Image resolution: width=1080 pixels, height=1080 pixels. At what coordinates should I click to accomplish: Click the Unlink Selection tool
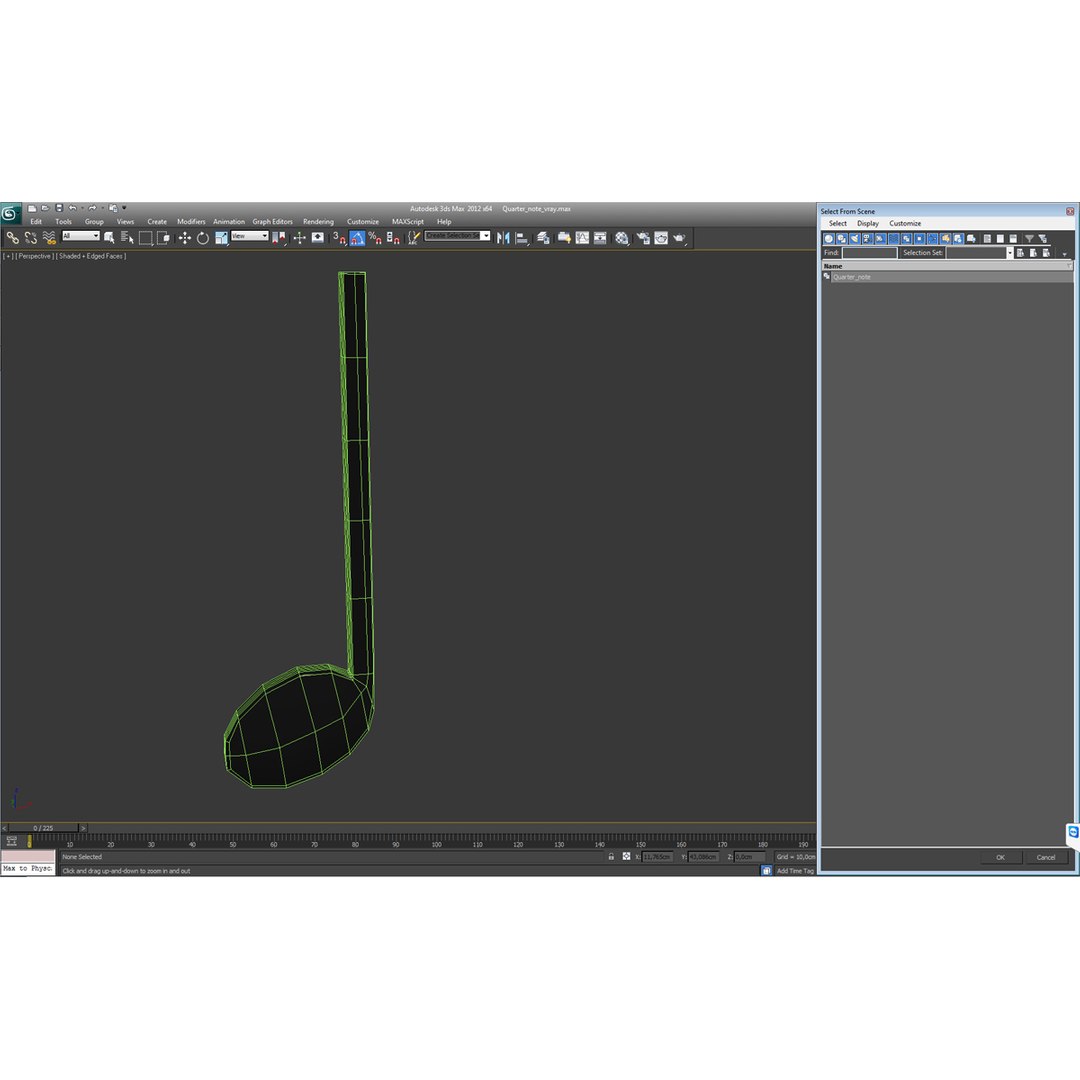click(x=30, y=238)
